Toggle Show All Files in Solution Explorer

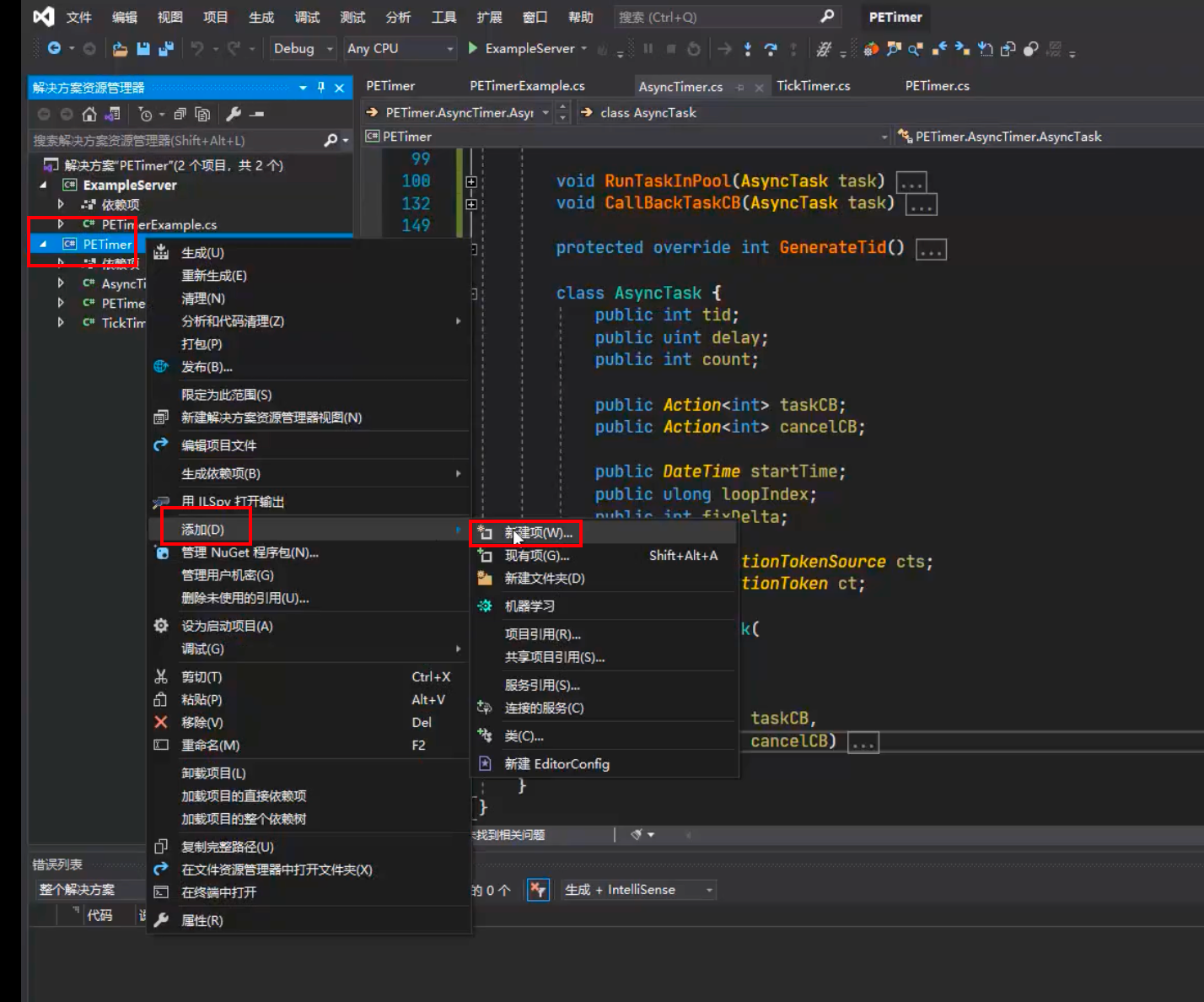pos(202,114)
